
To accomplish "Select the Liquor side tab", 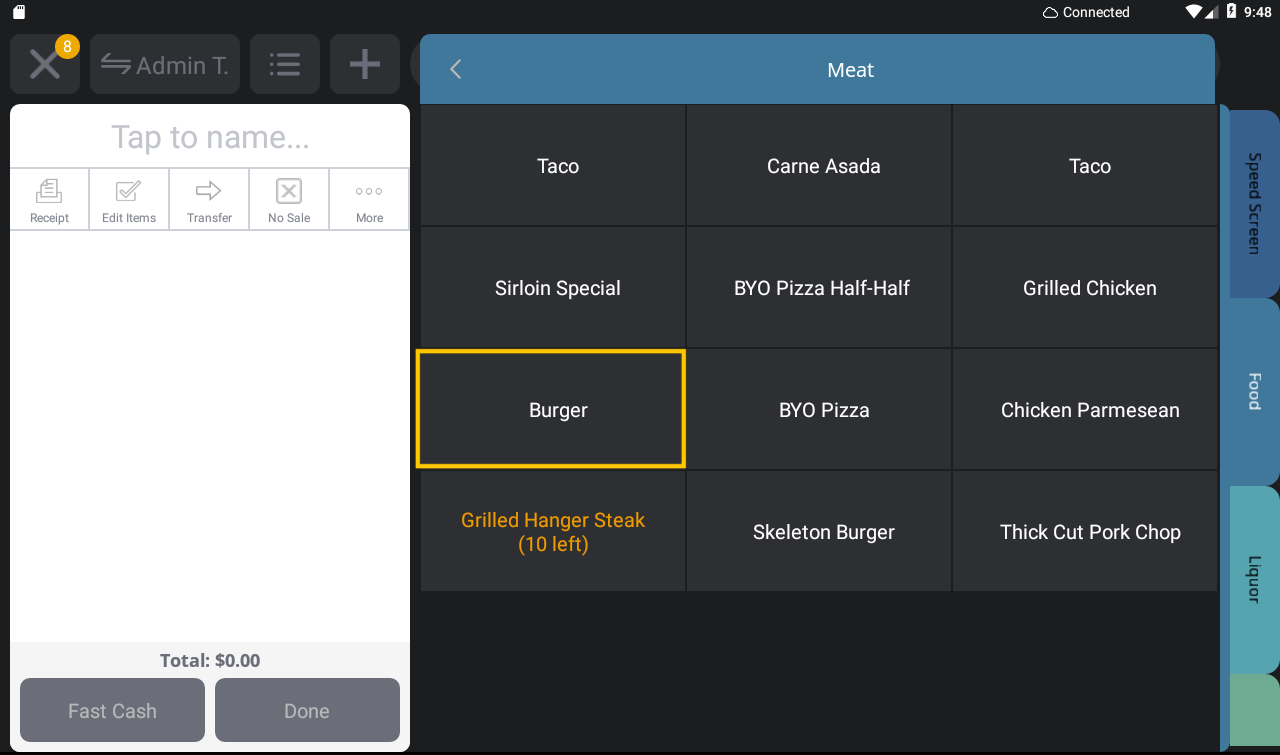I will coord(1254,579).
